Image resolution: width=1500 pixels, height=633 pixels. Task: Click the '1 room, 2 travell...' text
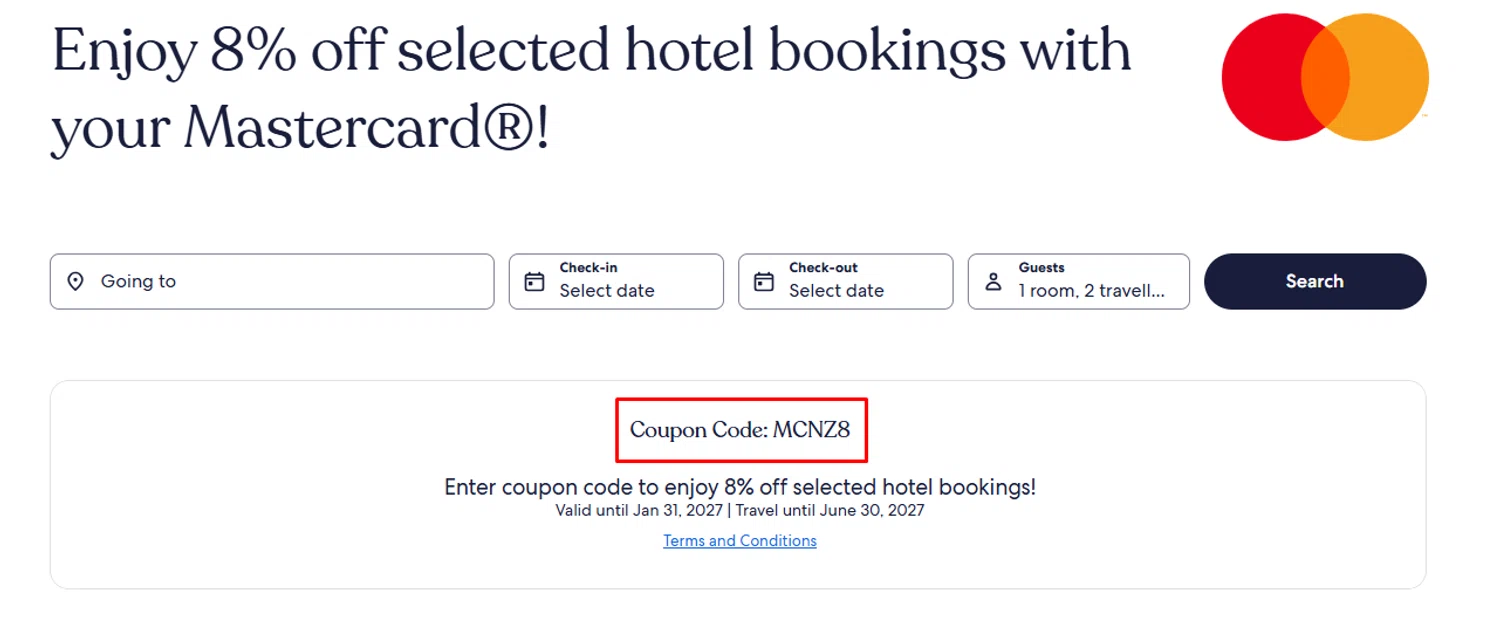[x=1092, y=291]
